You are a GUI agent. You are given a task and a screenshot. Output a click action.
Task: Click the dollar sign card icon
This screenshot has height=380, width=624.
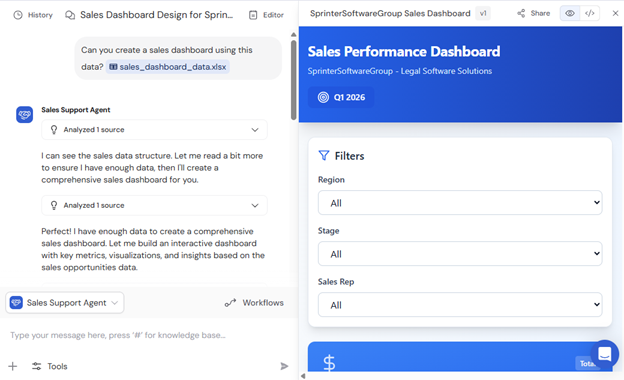329,363
